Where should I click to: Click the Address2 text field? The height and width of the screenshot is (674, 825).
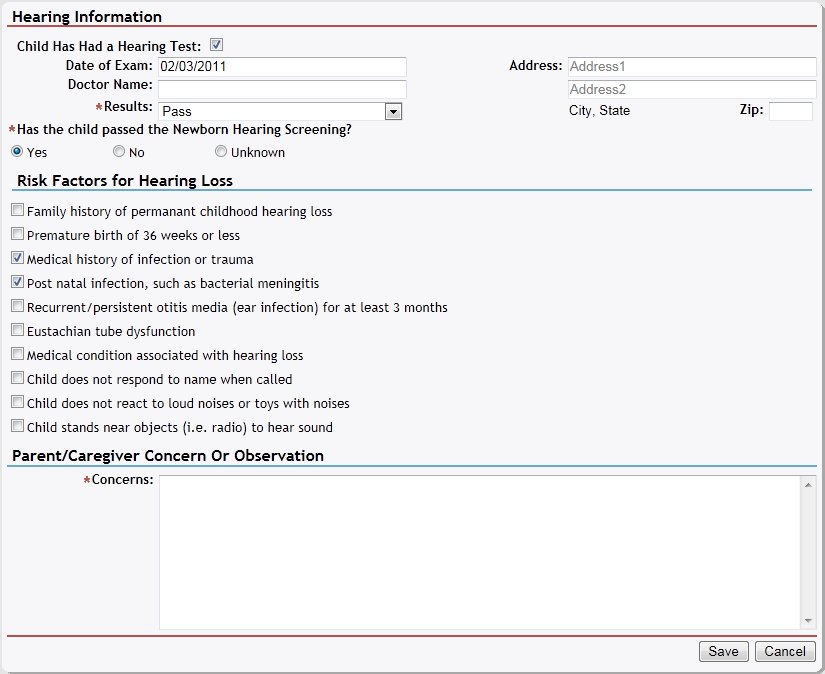(691, 89)
